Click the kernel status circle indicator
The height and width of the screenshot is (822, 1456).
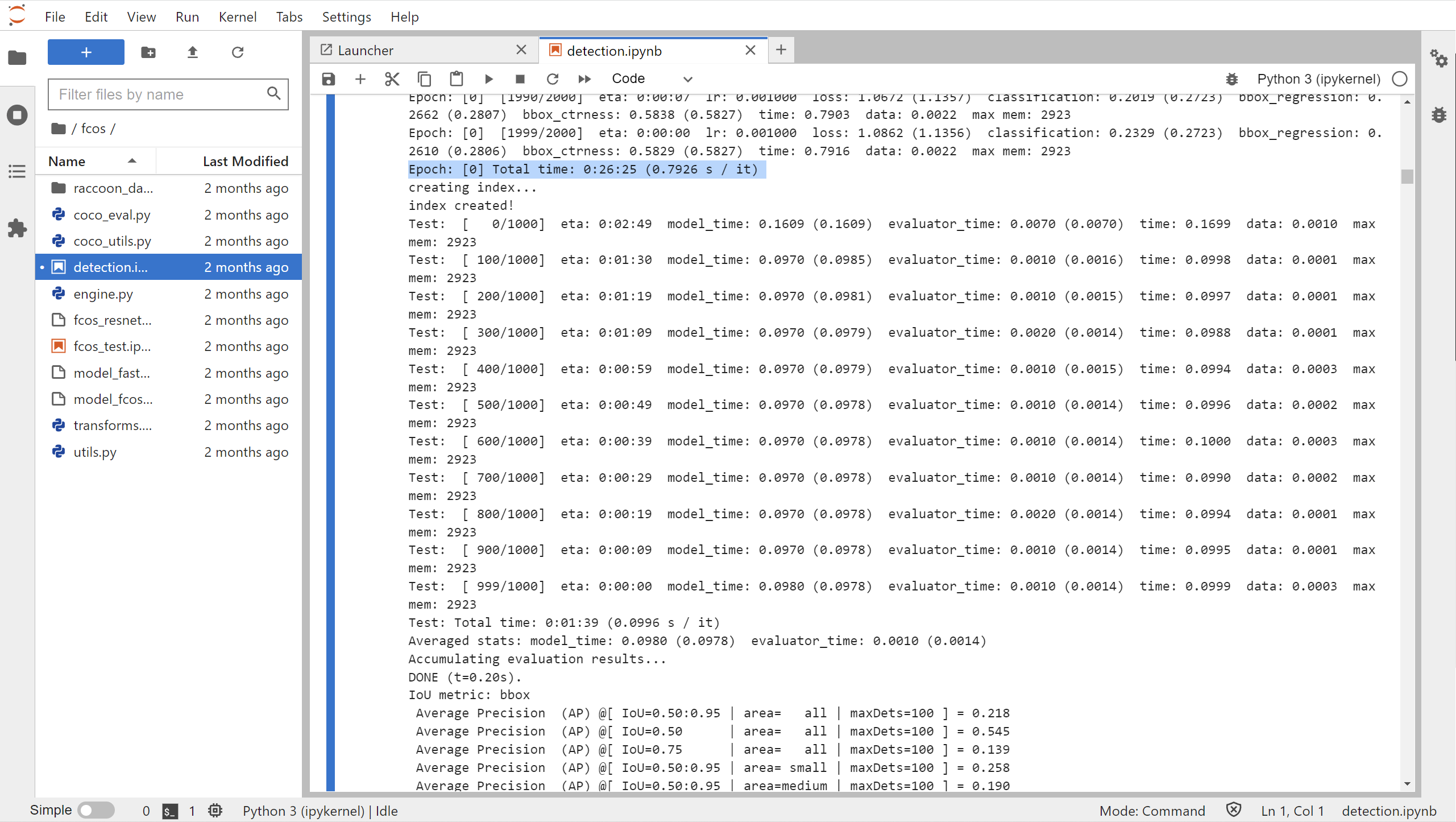click(x=1400, y=79)
